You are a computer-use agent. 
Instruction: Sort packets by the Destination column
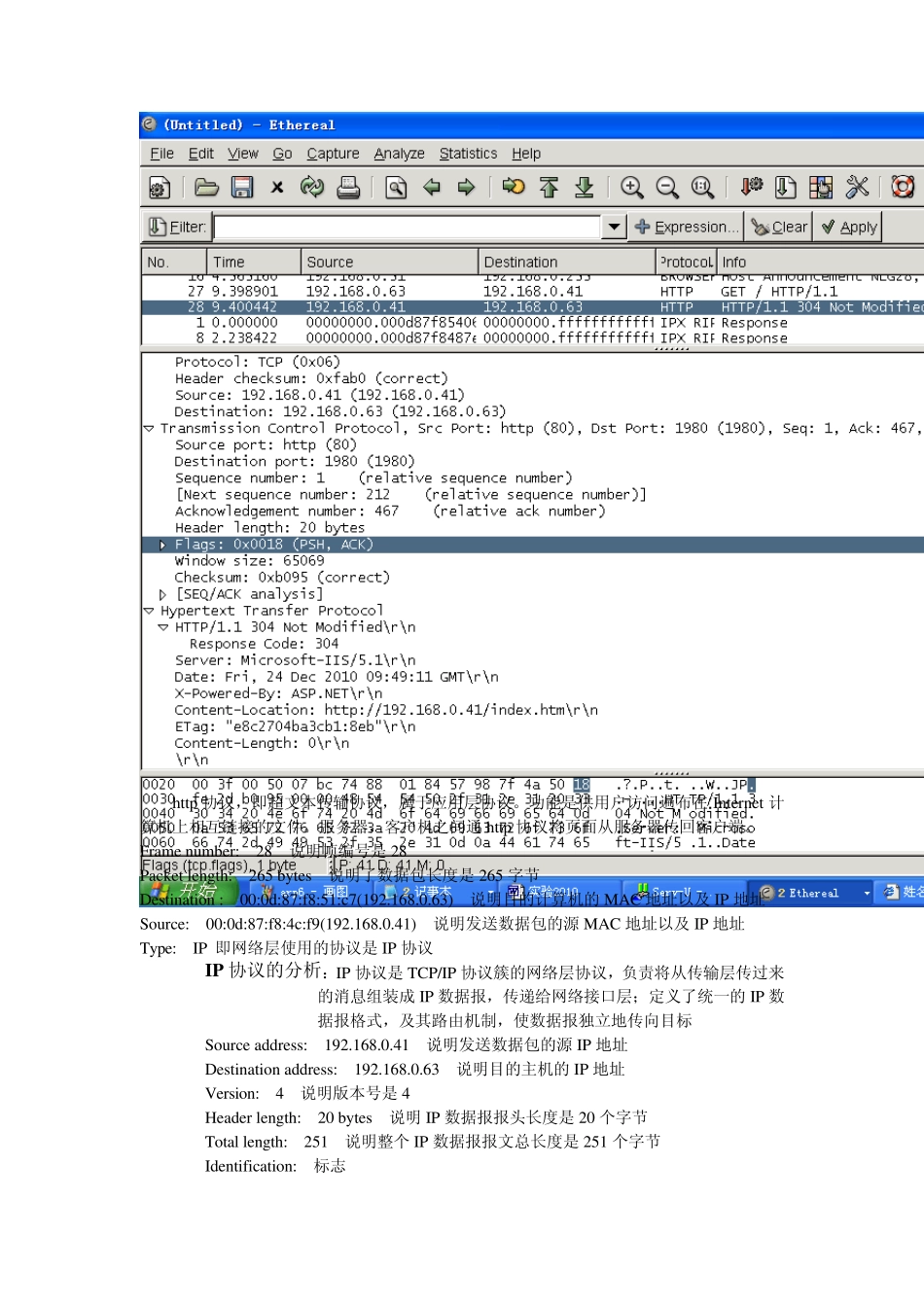(x=567, y=263)
